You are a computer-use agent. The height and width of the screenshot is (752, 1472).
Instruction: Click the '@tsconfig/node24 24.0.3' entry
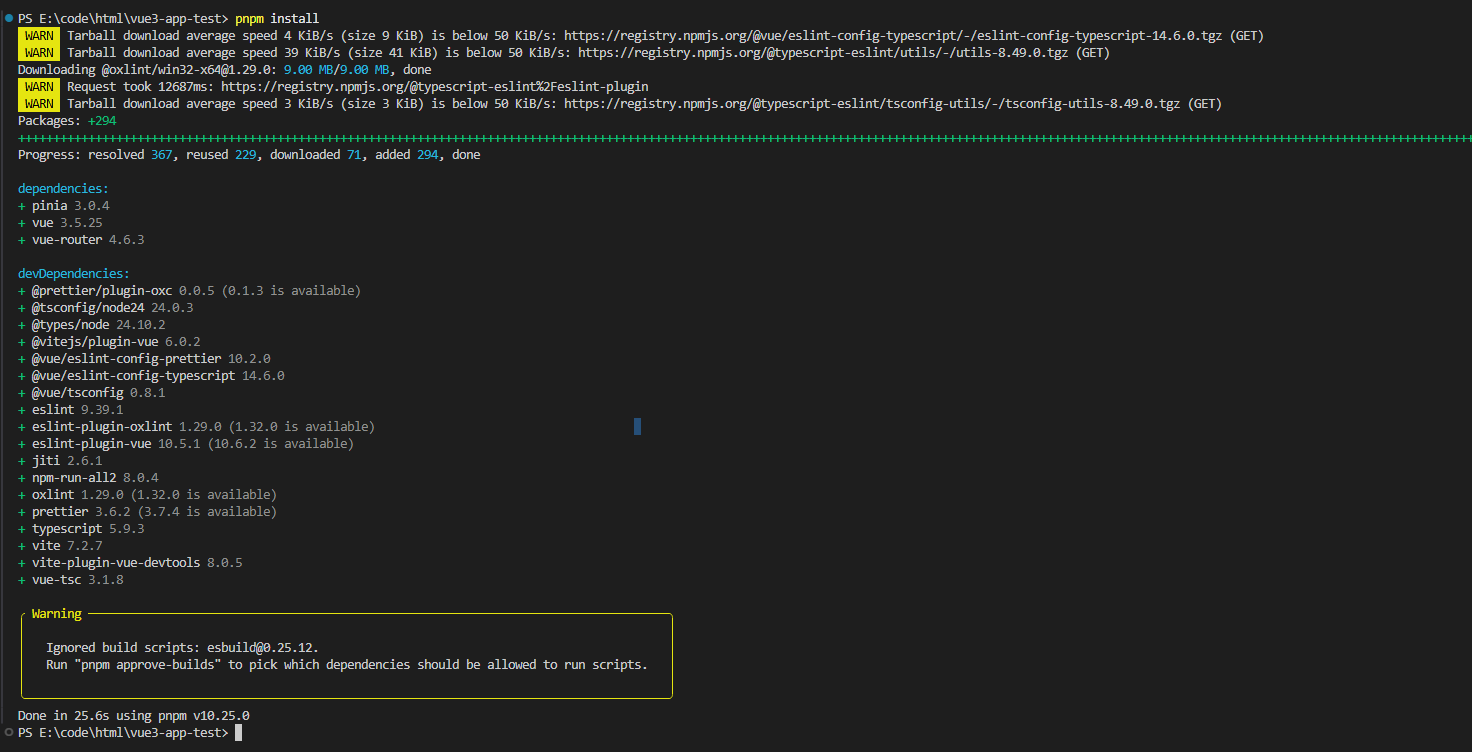point(106,308)
